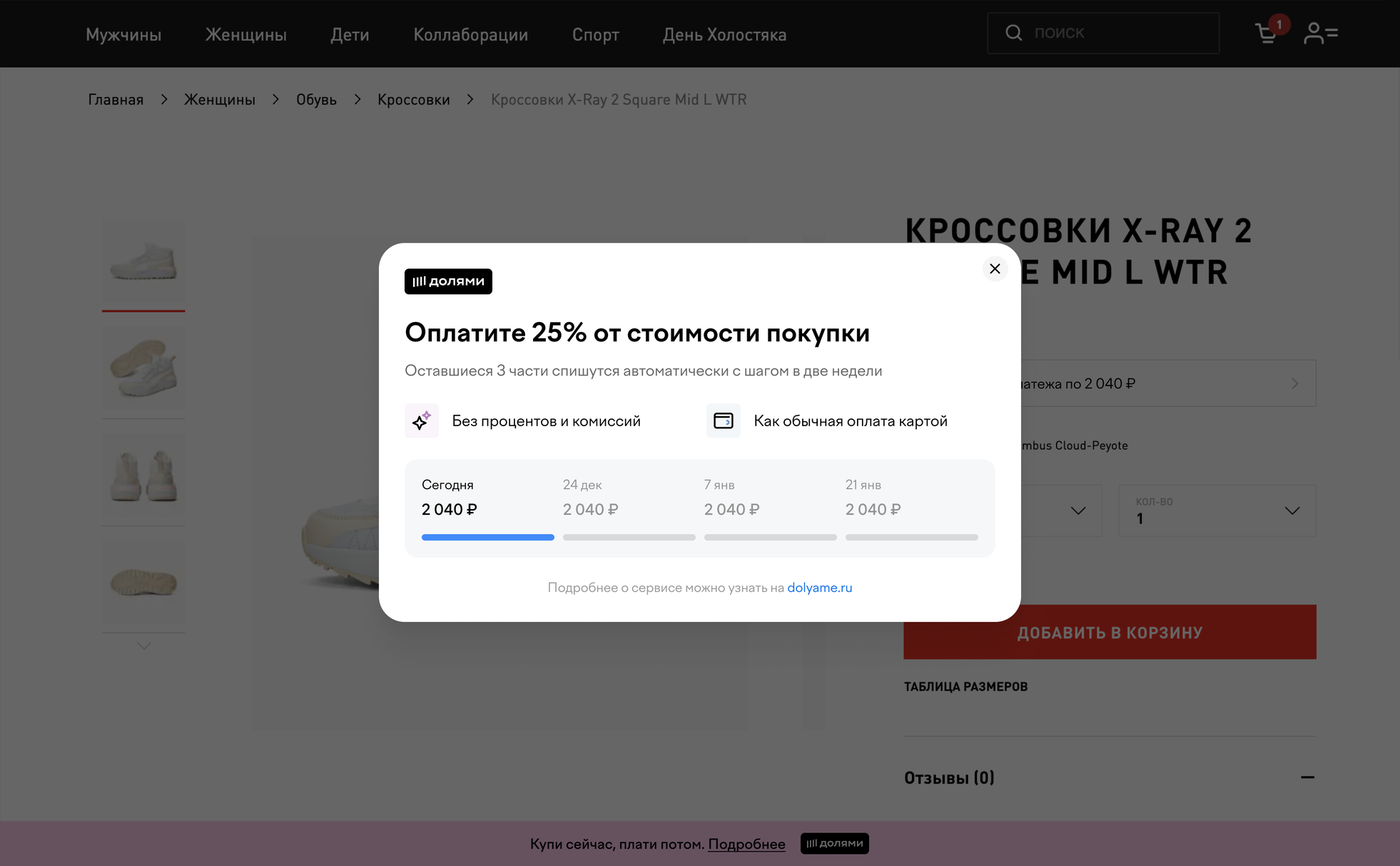The height and width of the screenshot is (866, 1400).
Task: Open the Мужчины menu
Action: coord(123,34)
